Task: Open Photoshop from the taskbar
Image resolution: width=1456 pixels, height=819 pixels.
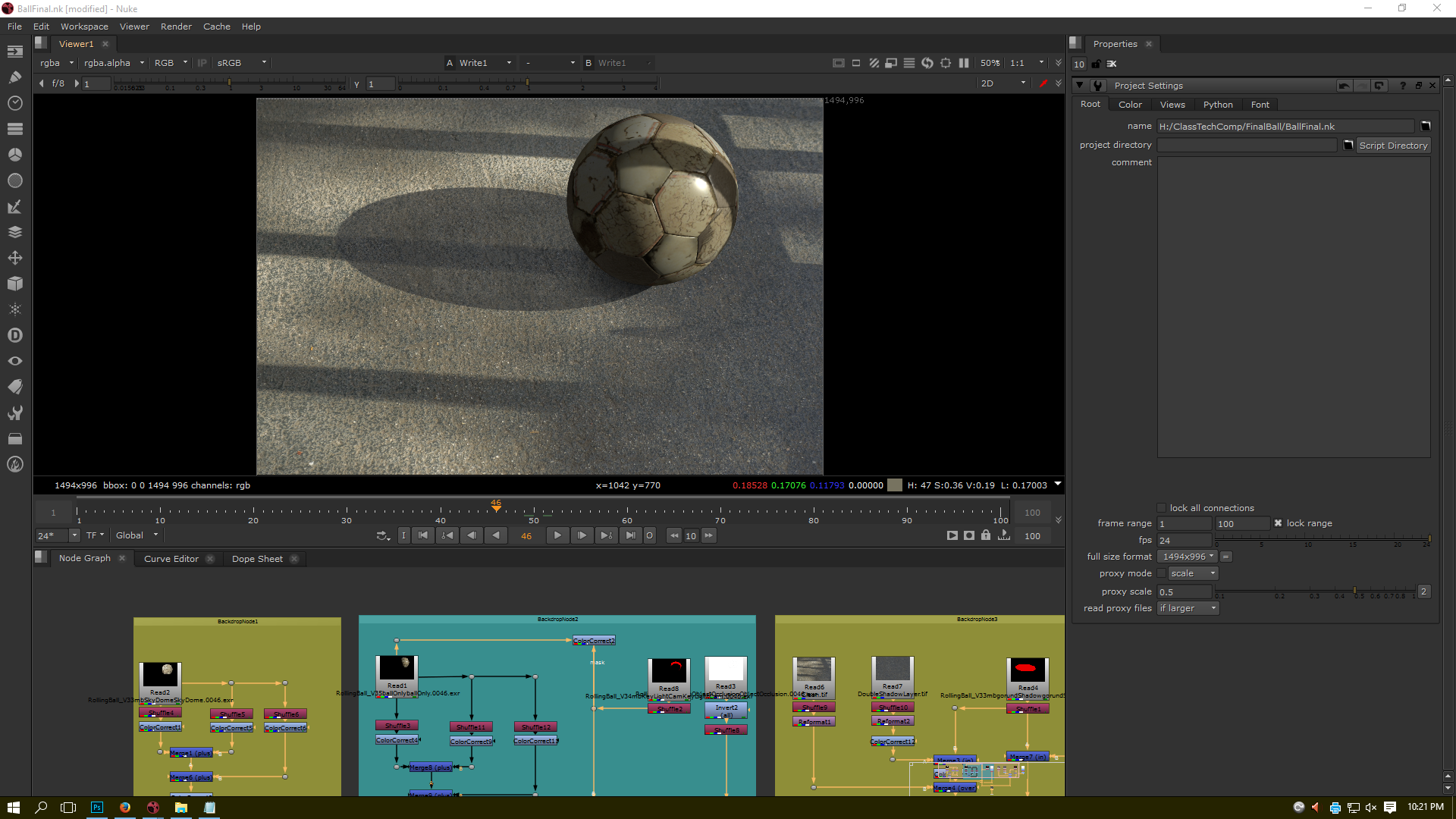Action: click(96, 808)
